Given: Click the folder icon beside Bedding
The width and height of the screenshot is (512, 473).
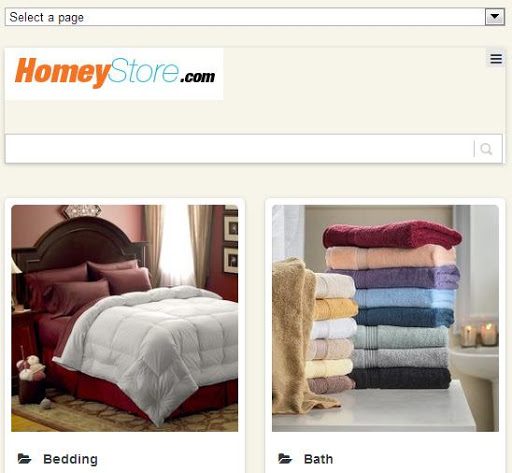Looking at the screenshot, I should coord(24,459).
